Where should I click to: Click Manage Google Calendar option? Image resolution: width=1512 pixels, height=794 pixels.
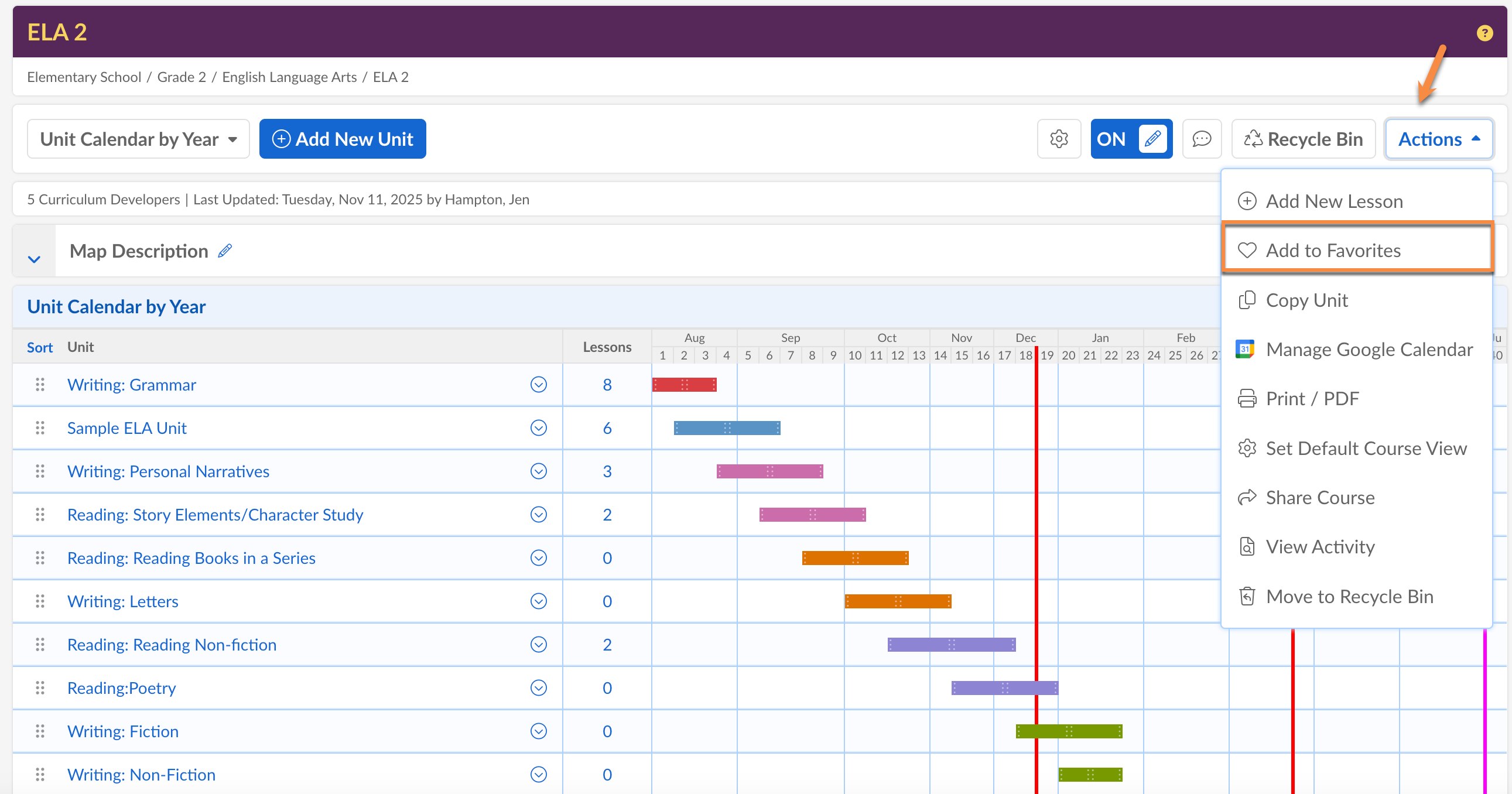(1368, 350)
